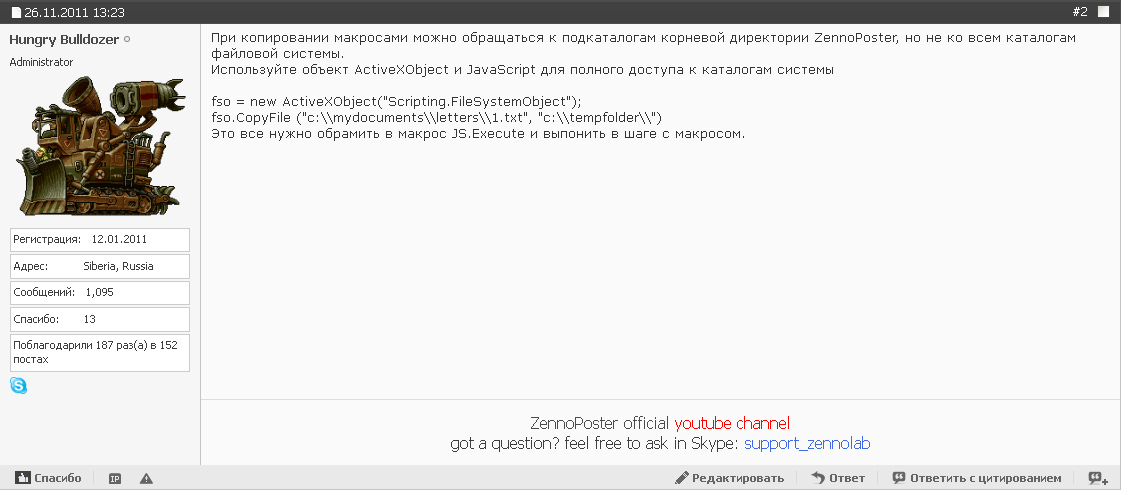The image size is (1131, 495).
Task: Tick the post selection checkbox next to #2
Action: coord(1103,12)
